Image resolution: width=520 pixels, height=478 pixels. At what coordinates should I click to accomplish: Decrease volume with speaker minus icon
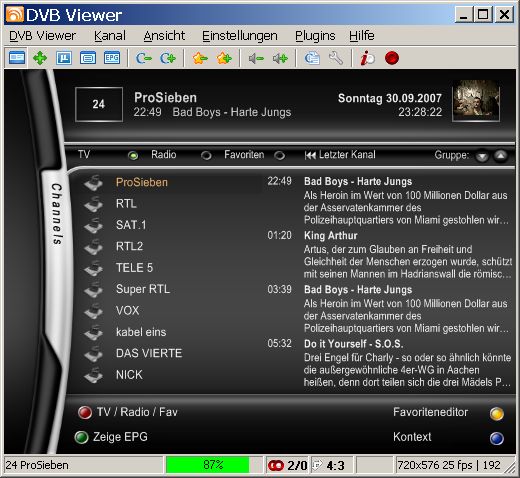pyautogui.click(x=256, y=58)
